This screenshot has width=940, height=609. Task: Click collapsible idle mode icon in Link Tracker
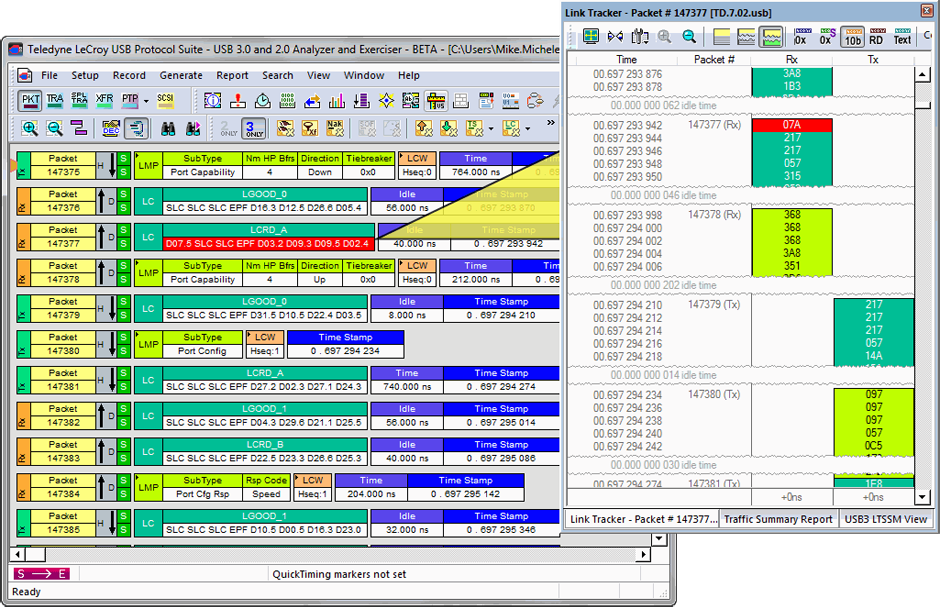click(746, 37)
